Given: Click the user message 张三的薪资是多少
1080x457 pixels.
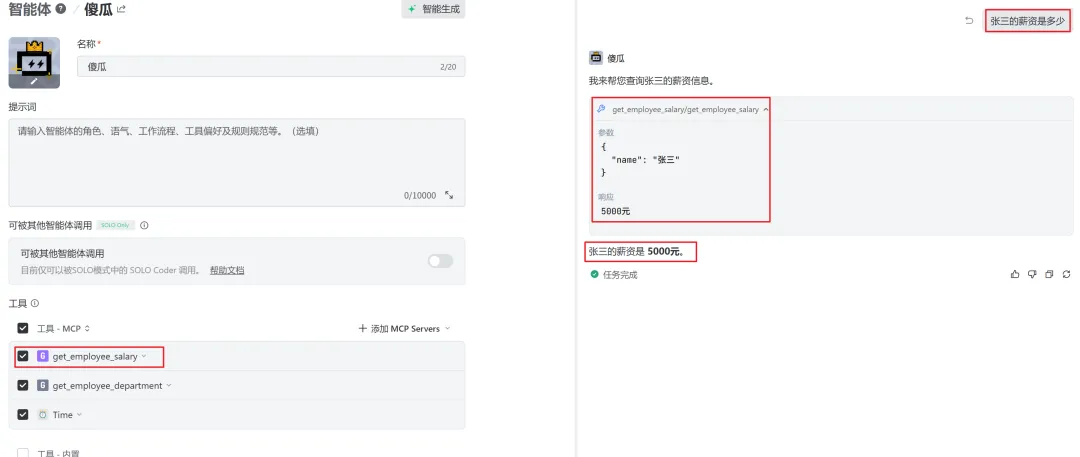Looking at the screenshot, I should [1027, 21].
